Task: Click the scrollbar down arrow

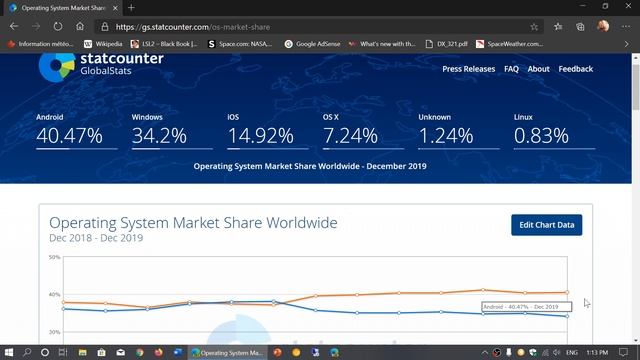Action: 636,341
